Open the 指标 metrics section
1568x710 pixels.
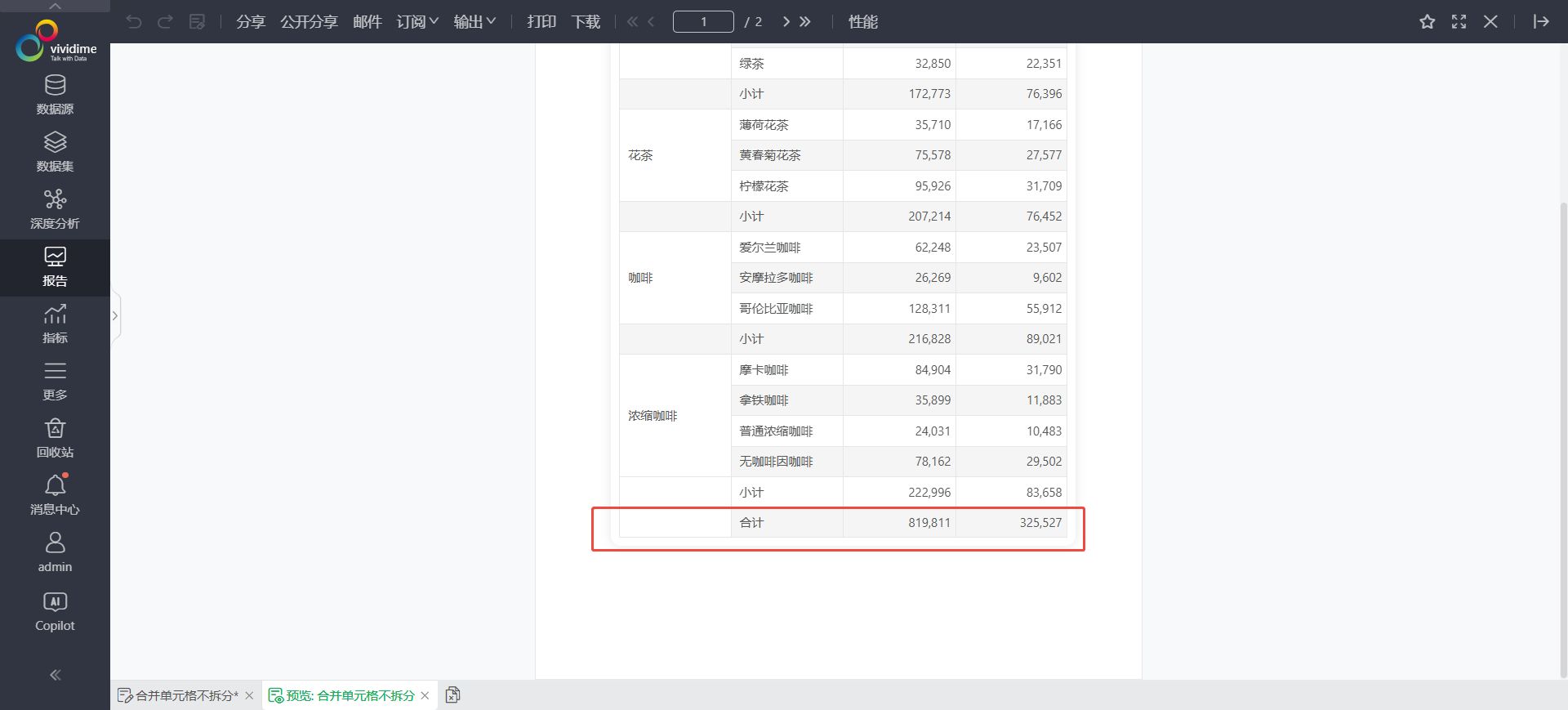pos(55,324)
